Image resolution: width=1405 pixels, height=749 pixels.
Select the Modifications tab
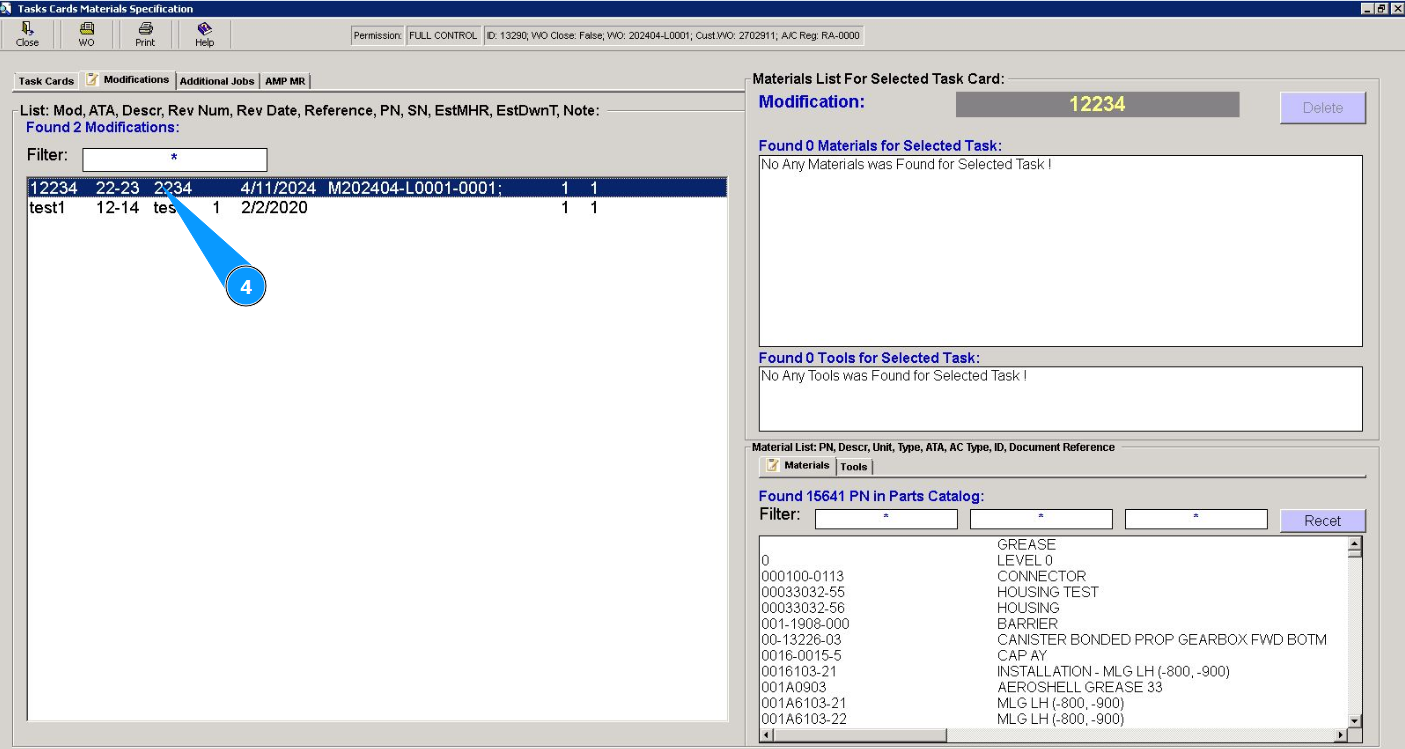[x=128, y=80]
